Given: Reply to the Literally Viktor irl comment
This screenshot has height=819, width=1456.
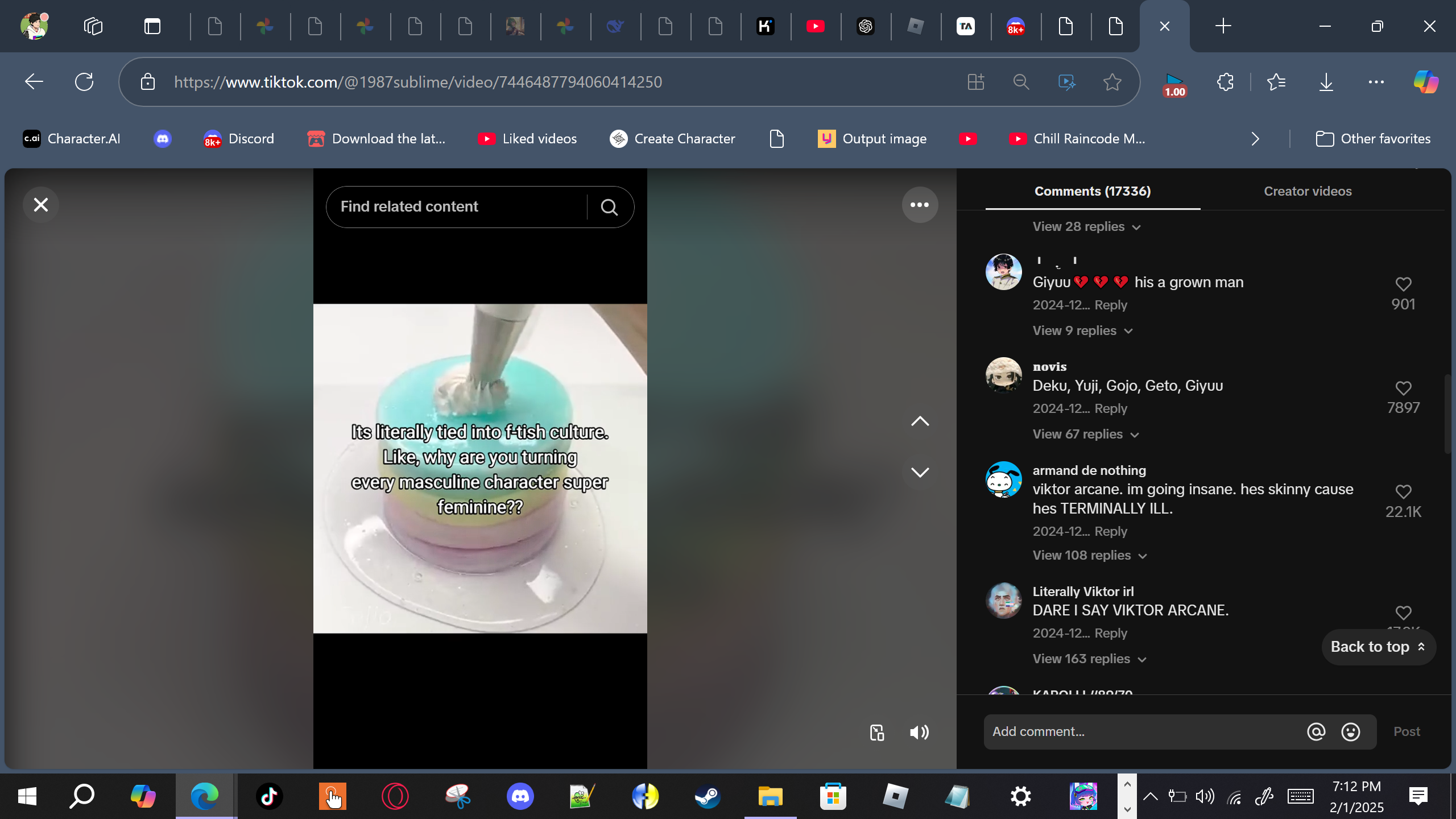Looking at the screenshot, I should click(1110, 634).
